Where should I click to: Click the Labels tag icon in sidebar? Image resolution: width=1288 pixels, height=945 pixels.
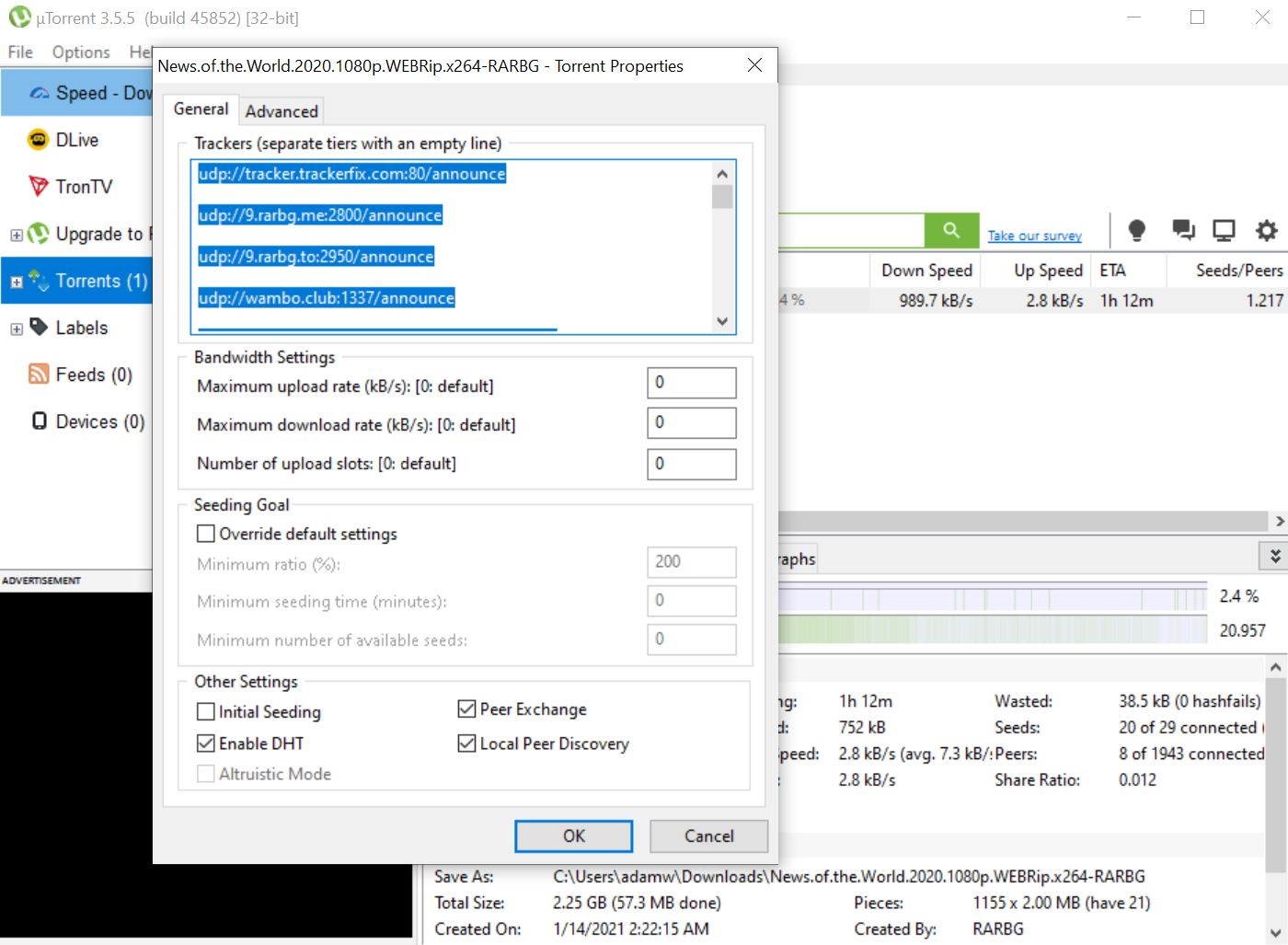(x=38, y=327)
